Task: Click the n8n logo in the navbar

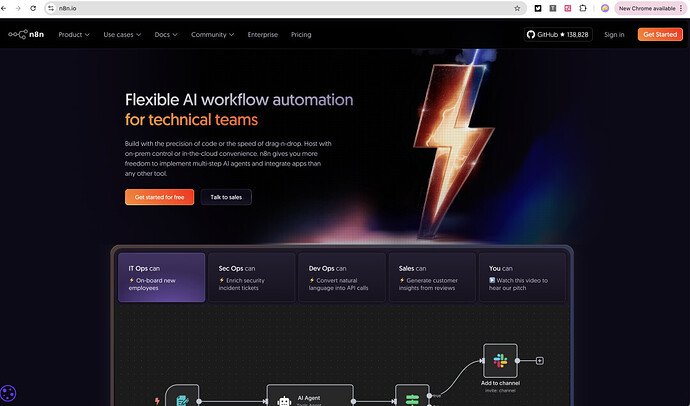Action: pyautogui.click(x=28, y=34)
